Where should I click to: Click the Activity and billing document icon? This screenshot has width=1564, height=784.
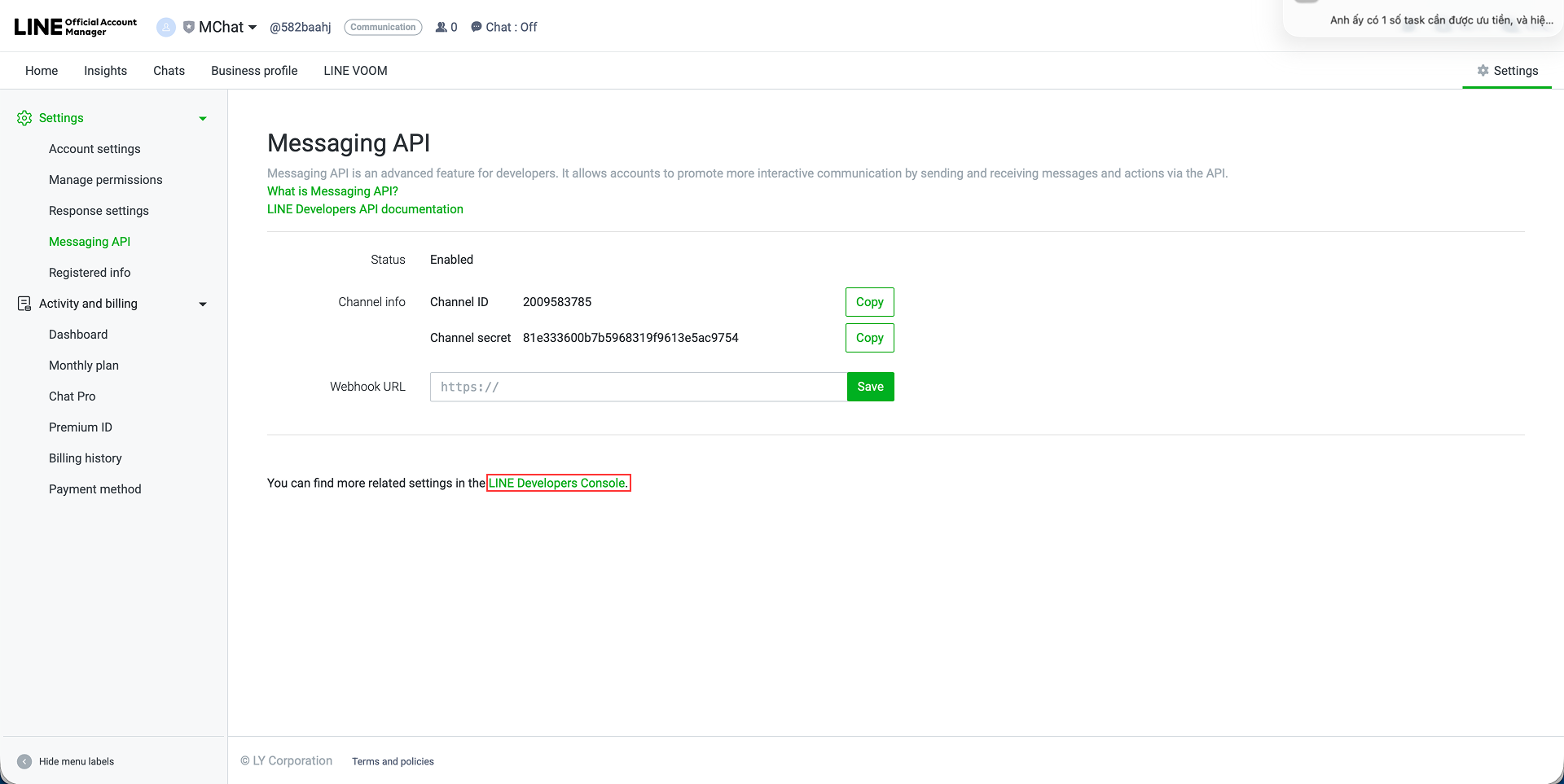coord(23,303)
